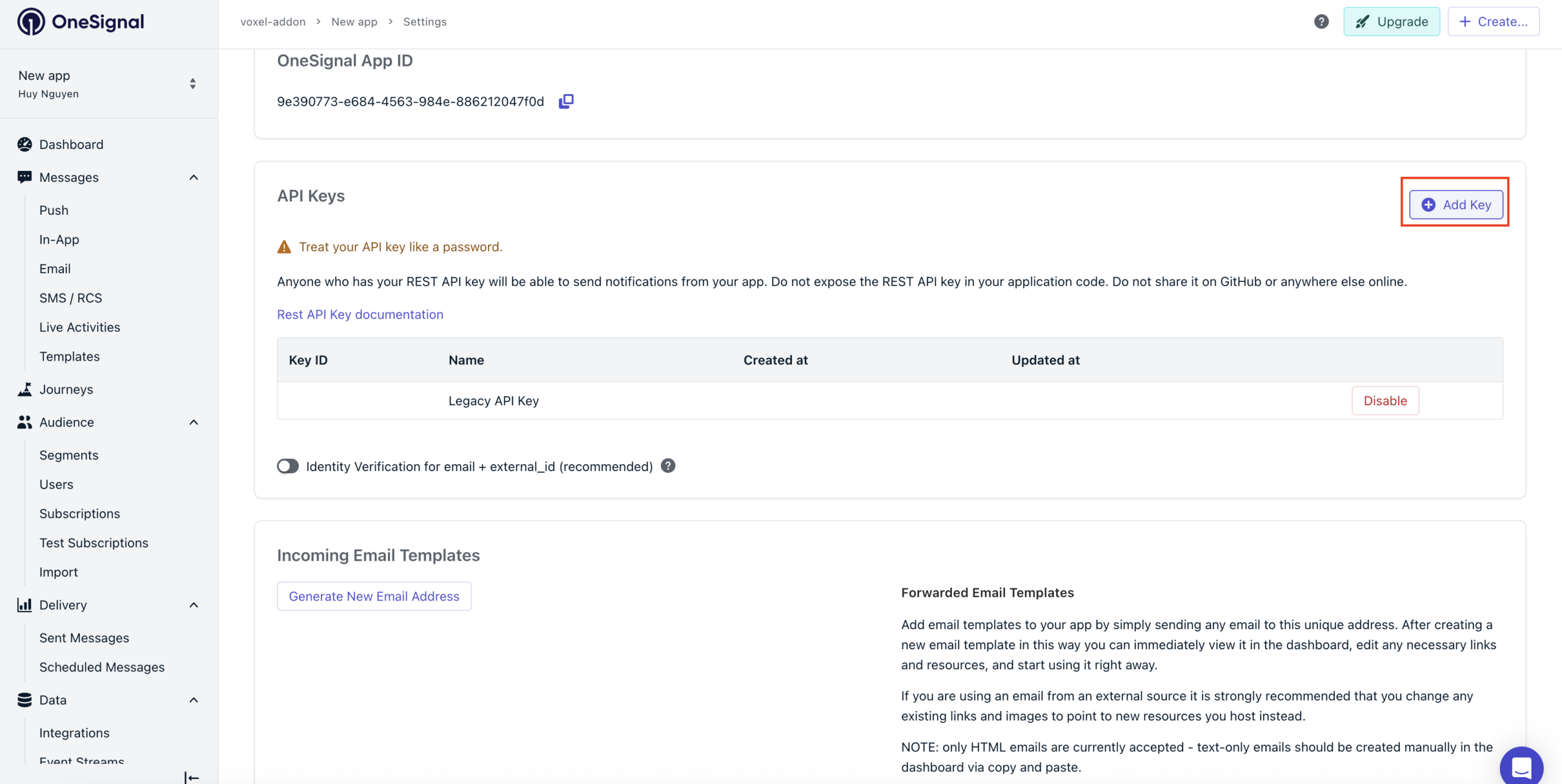Open the help question mark icon in header
The image size is (1562, 784).
[x=1321, y=22]
